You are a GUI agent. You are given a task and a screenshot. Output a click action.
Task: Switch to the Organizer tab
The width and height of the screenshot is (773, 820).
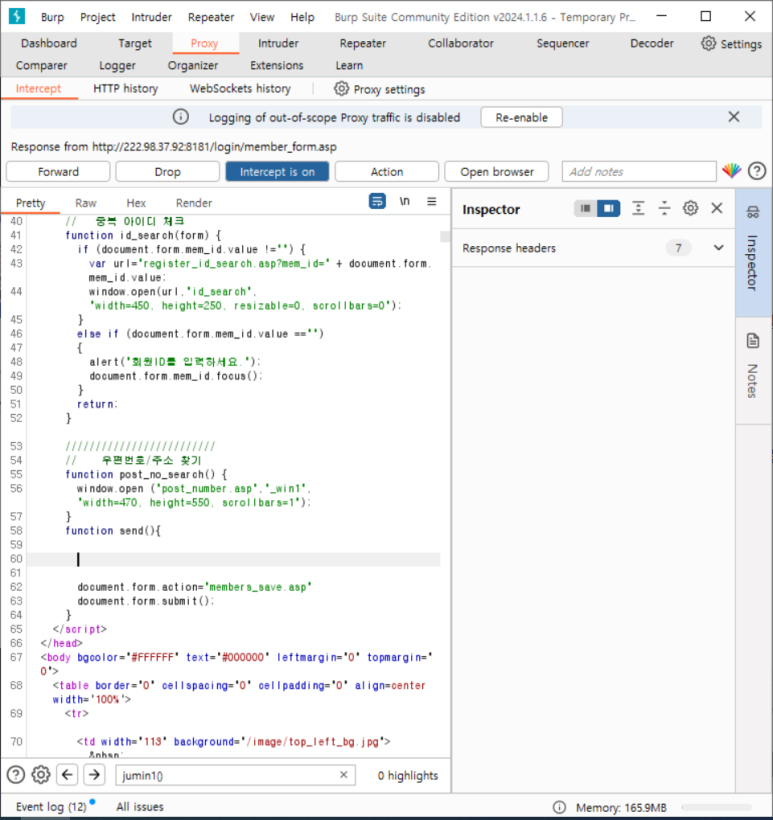click(x=193, y=65)
